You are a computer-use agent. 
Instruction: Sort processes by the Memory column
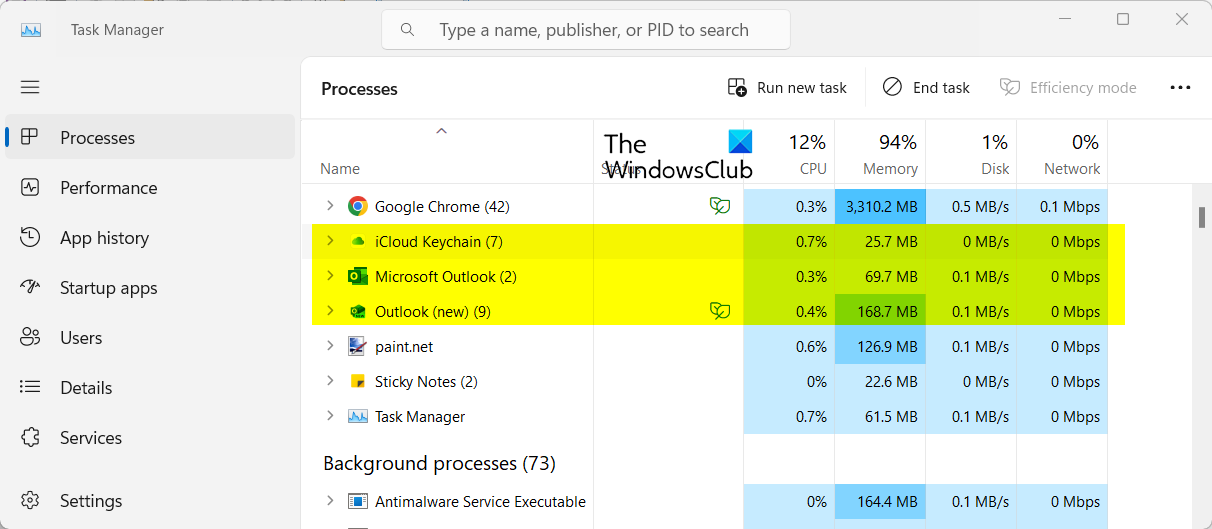880,154
